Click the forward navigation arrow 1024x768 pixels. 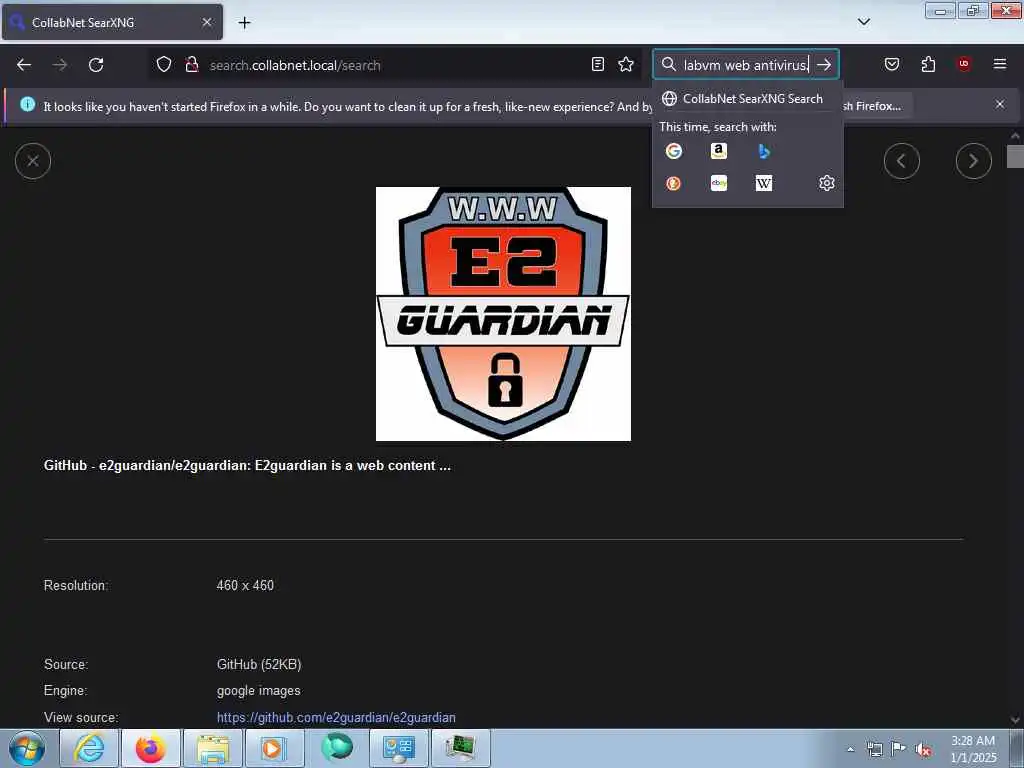(x=60, y=65)
